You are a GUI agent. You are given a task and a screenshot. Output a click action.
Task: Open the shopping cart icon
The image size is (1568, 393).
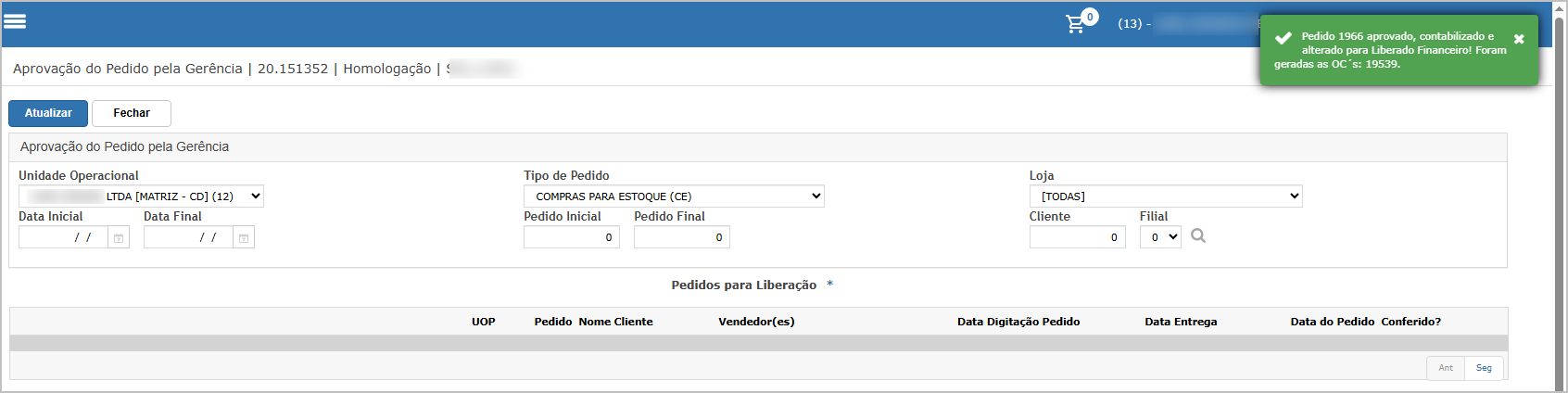pos(1076,24)
